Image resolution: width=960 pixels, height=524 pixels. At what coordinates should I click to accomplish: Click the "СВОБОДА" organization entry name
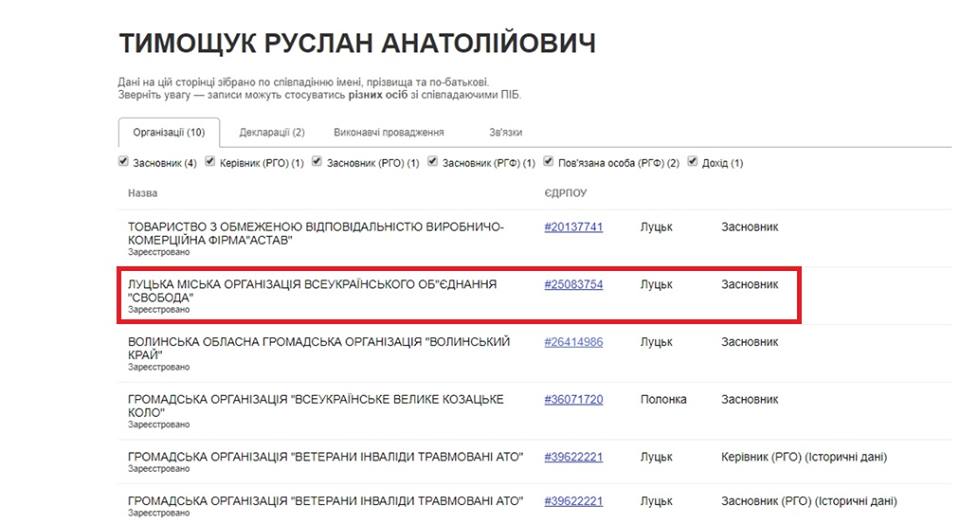pos(312,291)
